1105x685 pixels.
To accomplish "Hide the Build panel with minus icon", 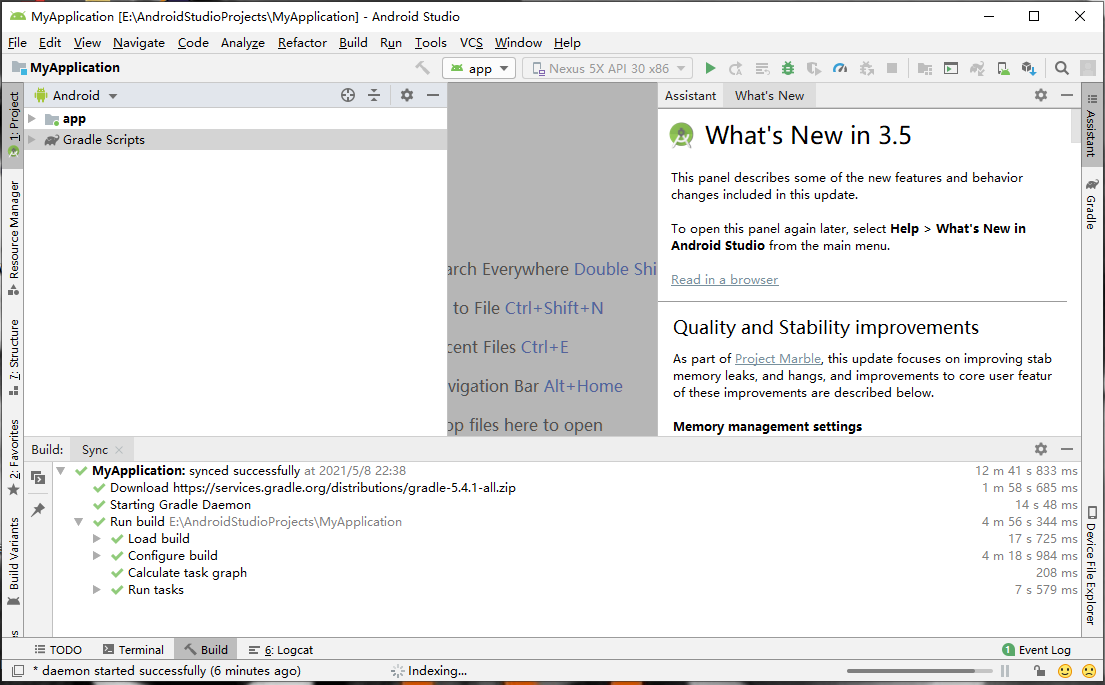I will 1067,449.
